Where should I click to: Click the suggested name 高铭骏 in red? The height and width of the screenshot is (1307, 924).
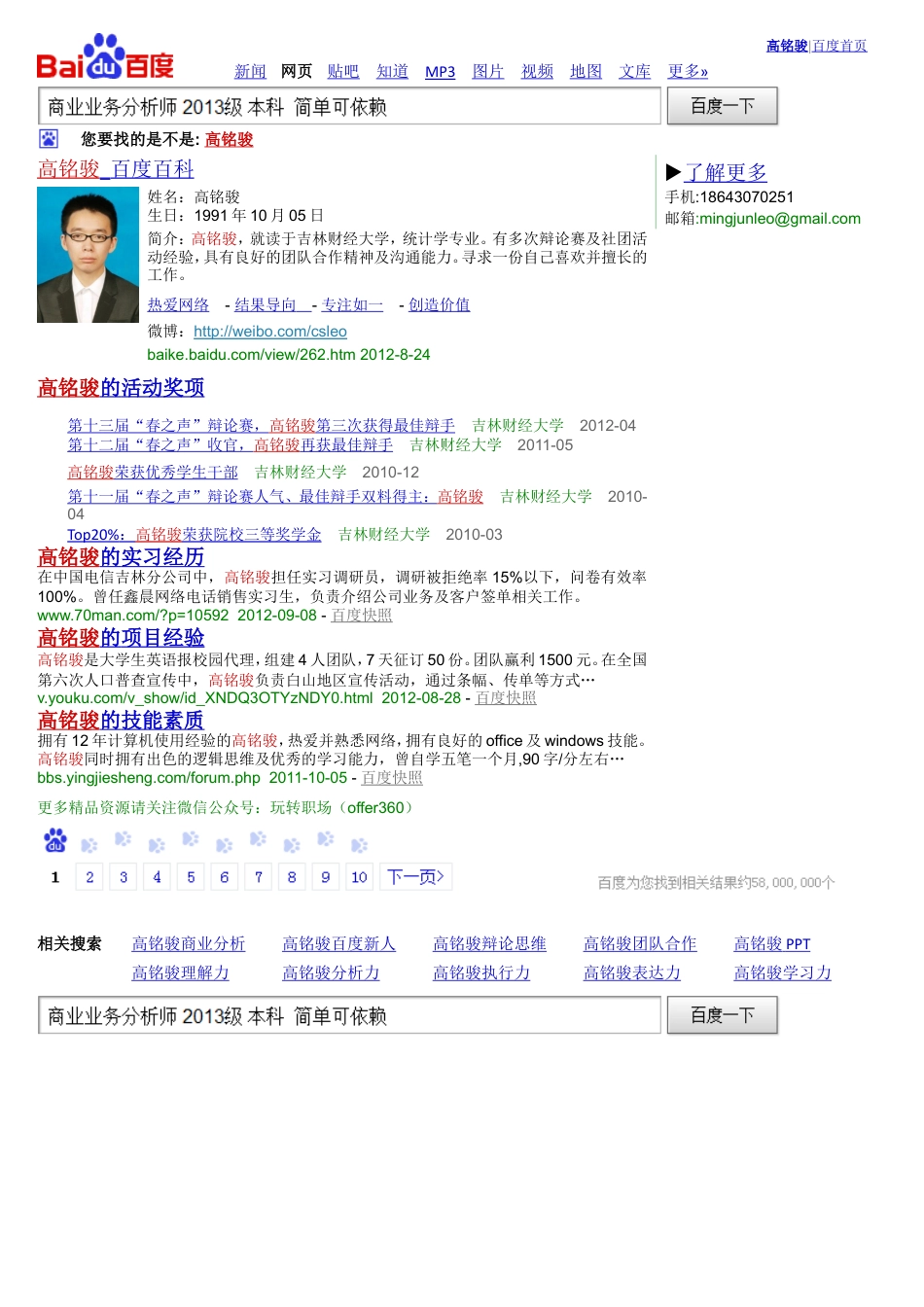[229, 139]
